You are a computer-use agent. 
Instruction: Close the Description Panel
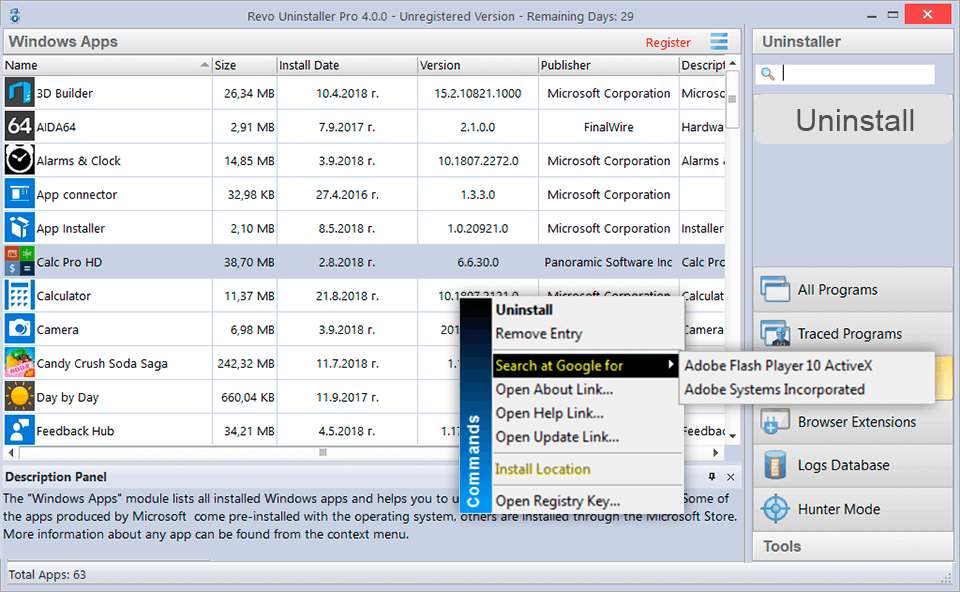point(730,476)
